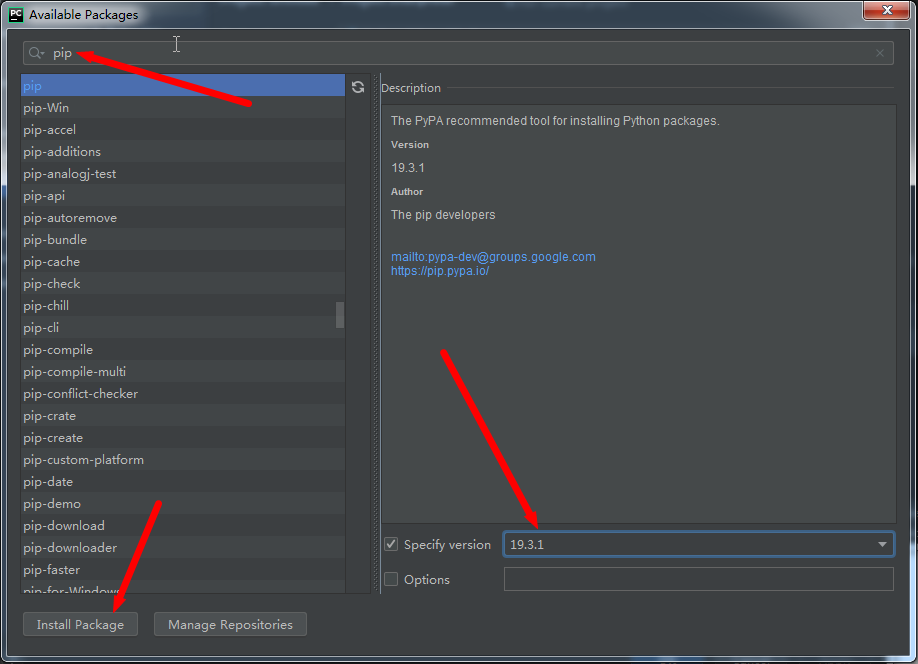
Task: Select pip-date package
Action: tap(183, 482)
